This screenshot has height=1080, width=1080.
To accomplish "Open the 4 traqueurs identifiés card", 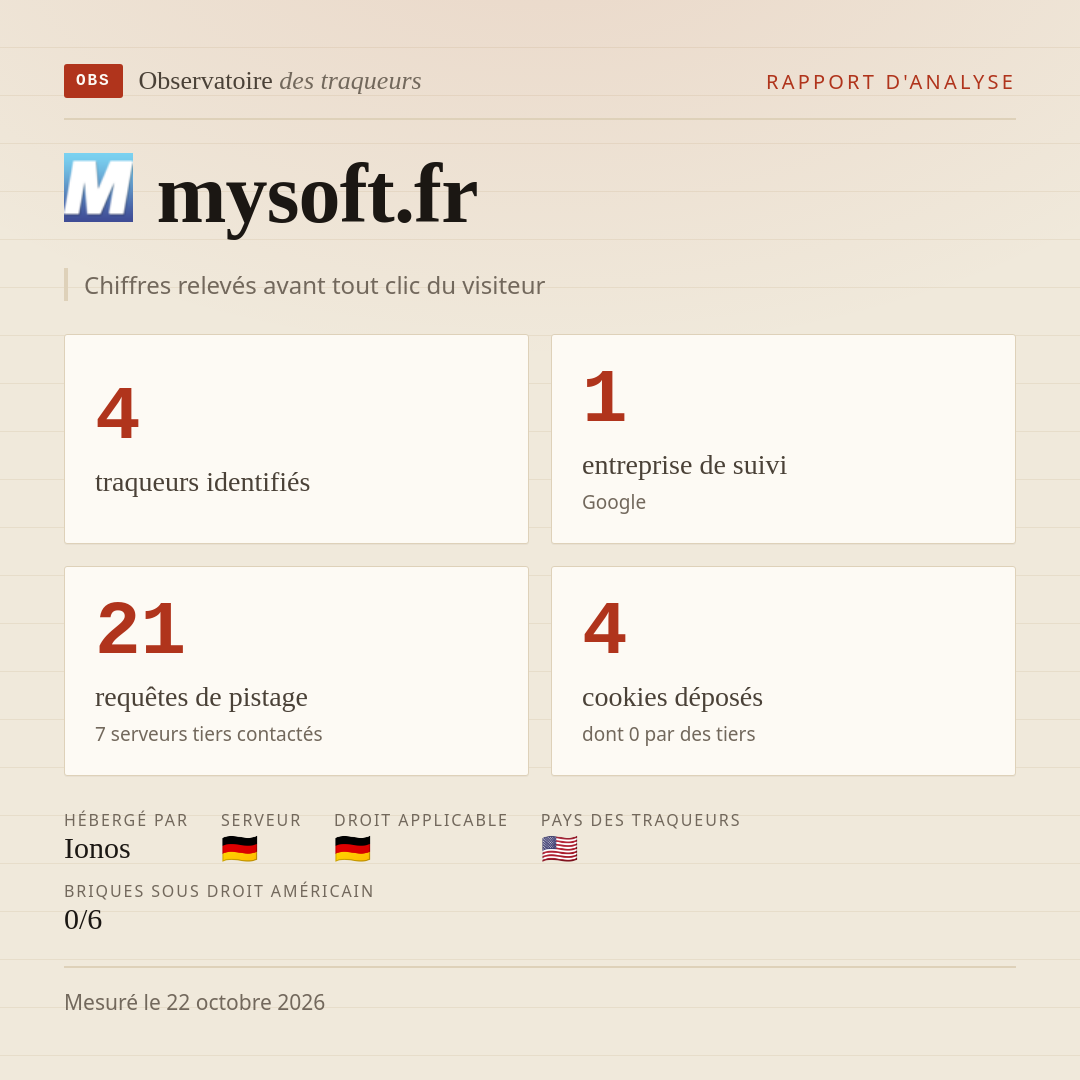I will click(296, 439).
